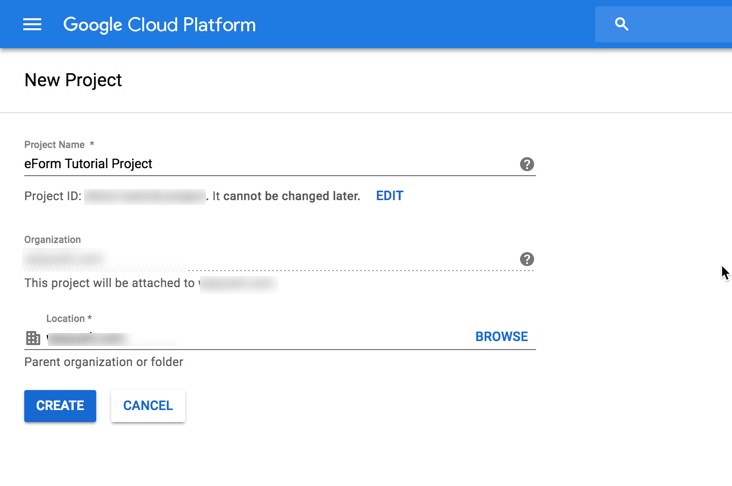Click 'Parent organization or folder' hint text
732x486 pixels.
104,362
